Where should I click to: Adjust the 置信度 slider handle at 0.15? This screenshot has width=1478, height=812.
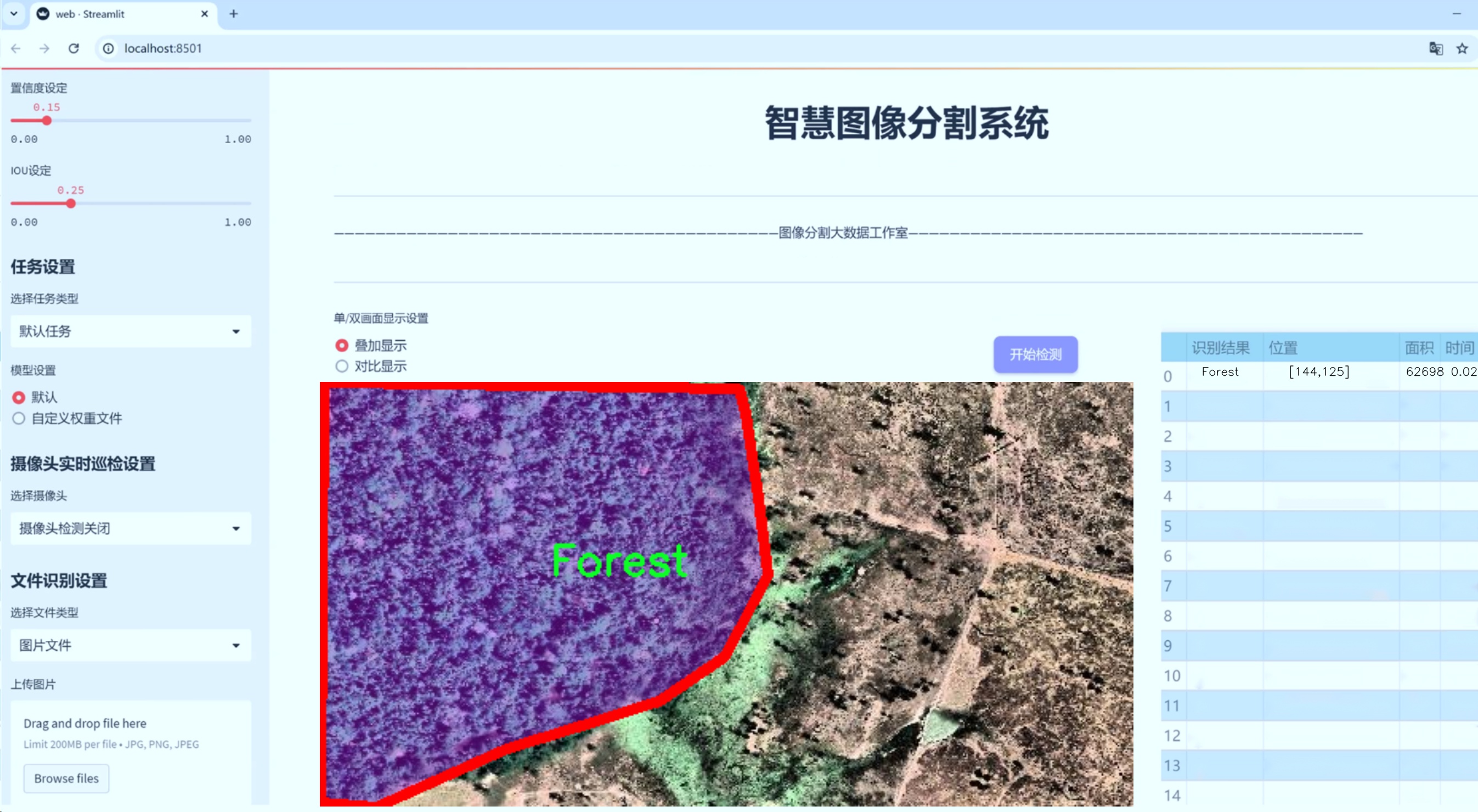[47, 121]
